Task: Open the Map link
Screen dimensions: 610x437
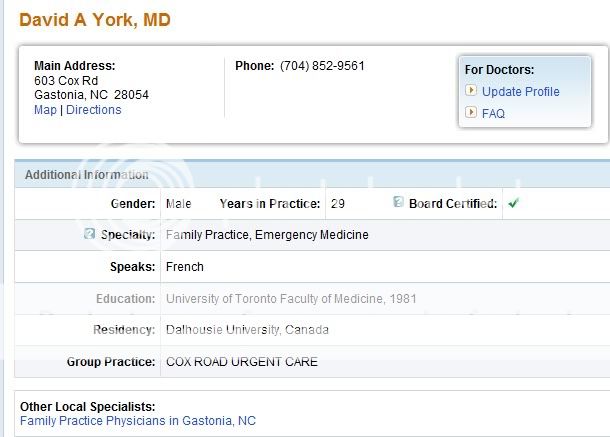Action: tap(45, 110)
